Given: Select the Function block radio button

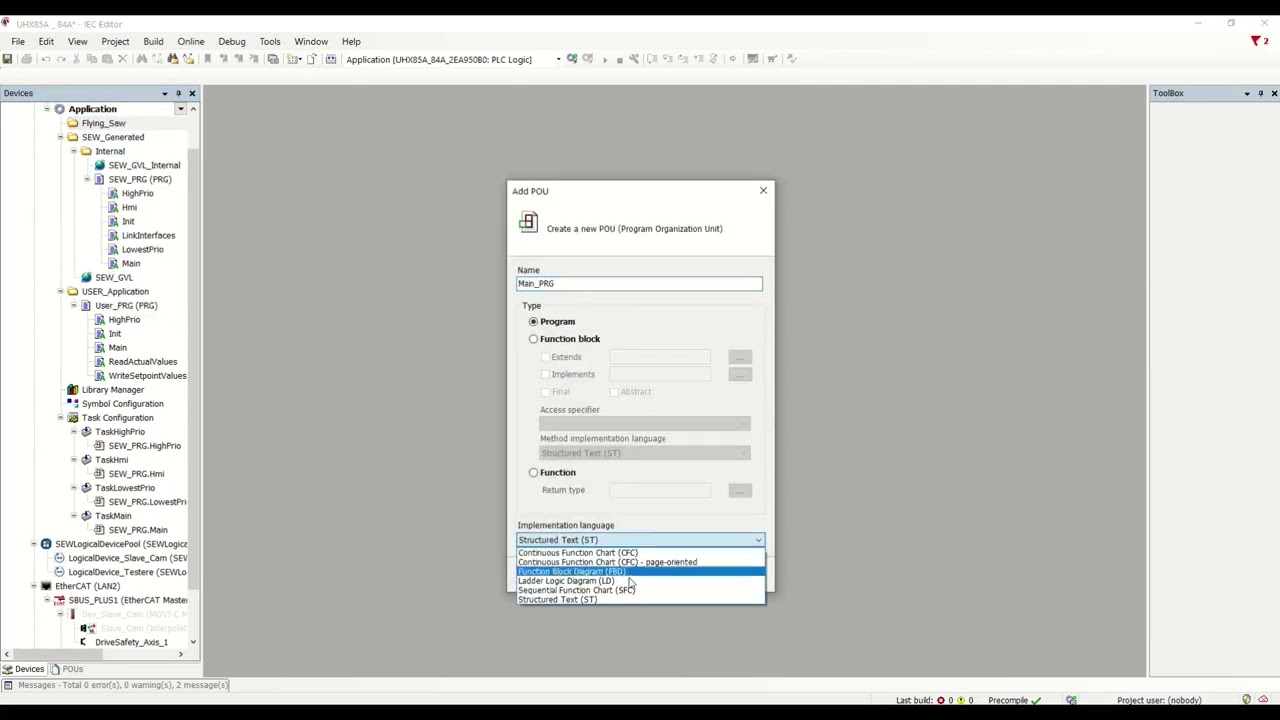Looking at the screenshot, I should 533,339.
